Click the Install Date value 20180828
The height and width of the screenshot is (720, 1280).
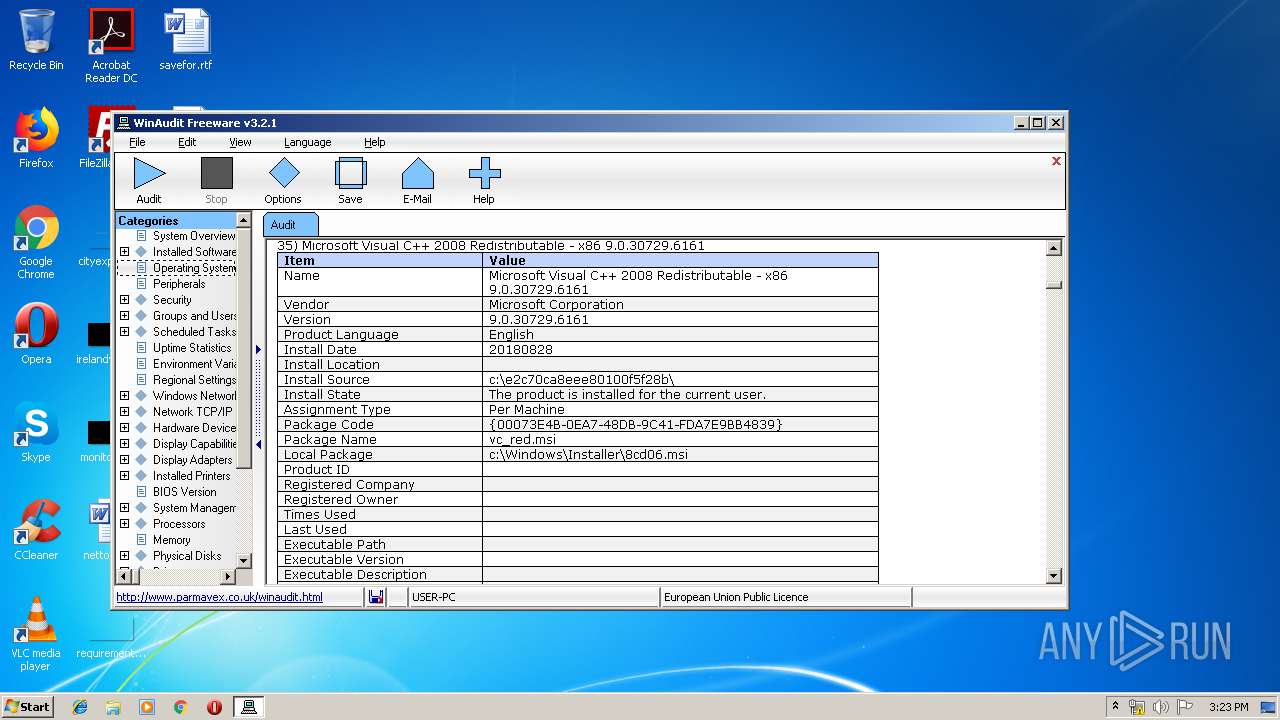pos(680,349)
